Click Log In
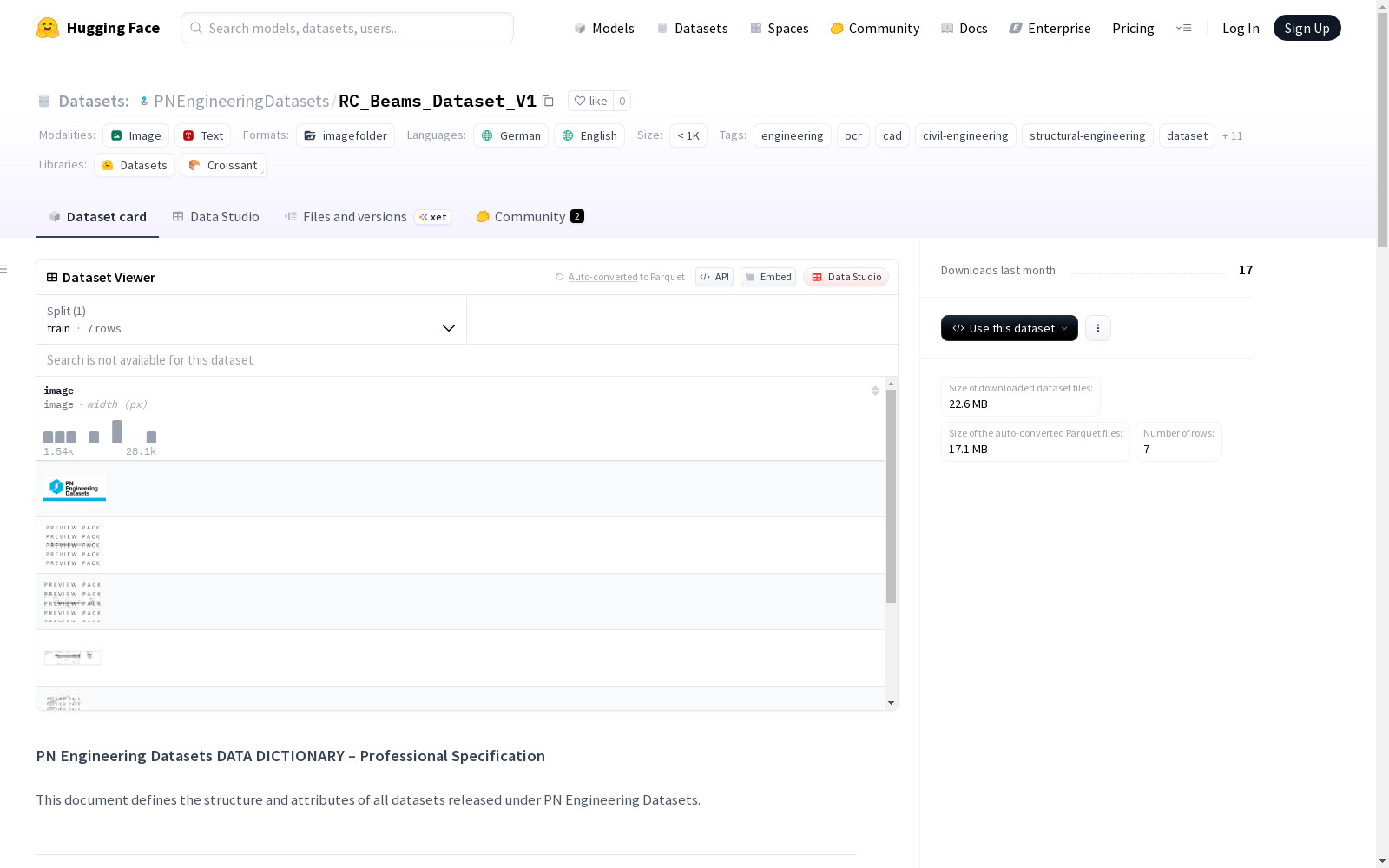1389x868 pixels. point(1241,28)
